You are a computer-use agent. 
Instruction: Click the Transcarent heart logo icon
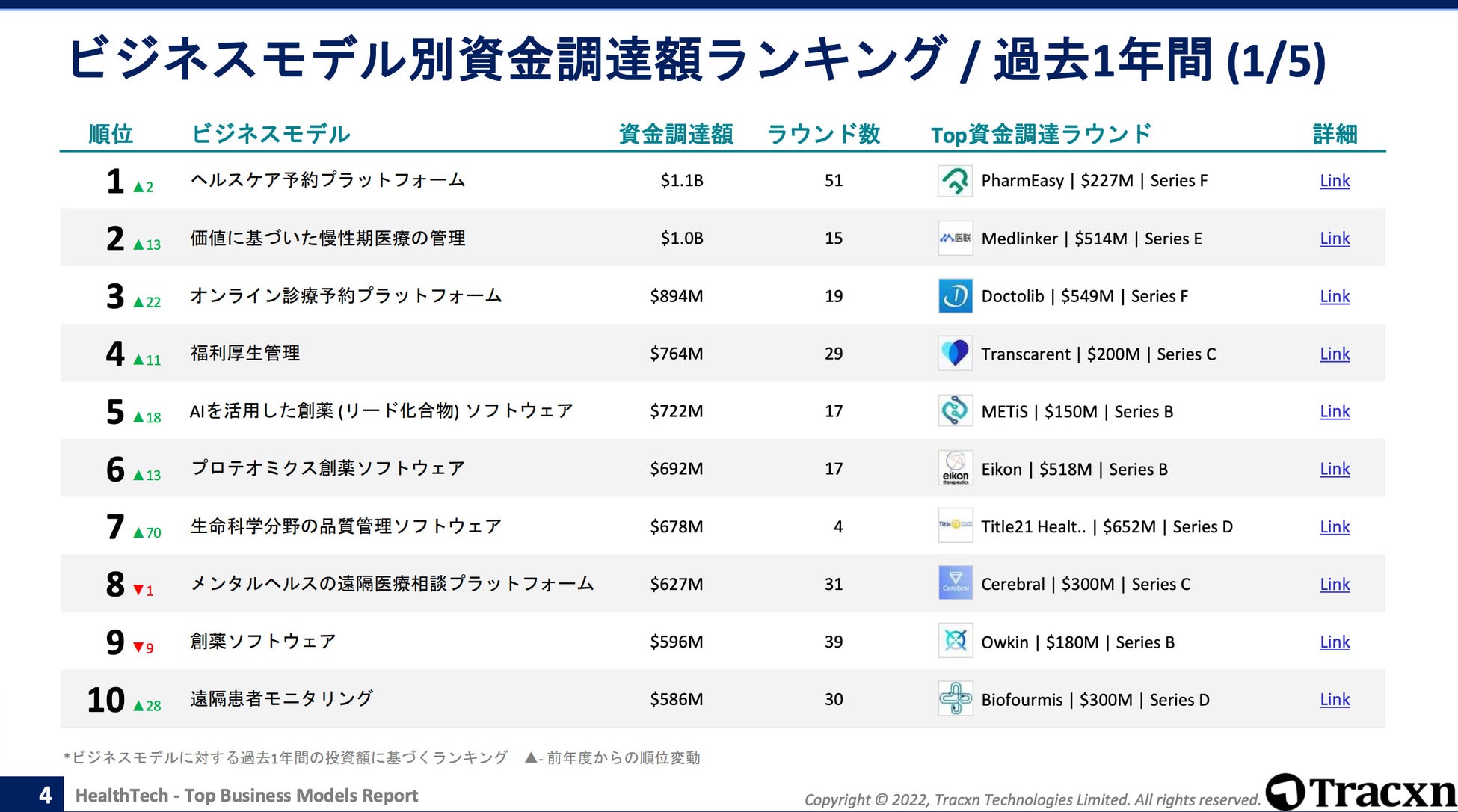tap(955, 354)
